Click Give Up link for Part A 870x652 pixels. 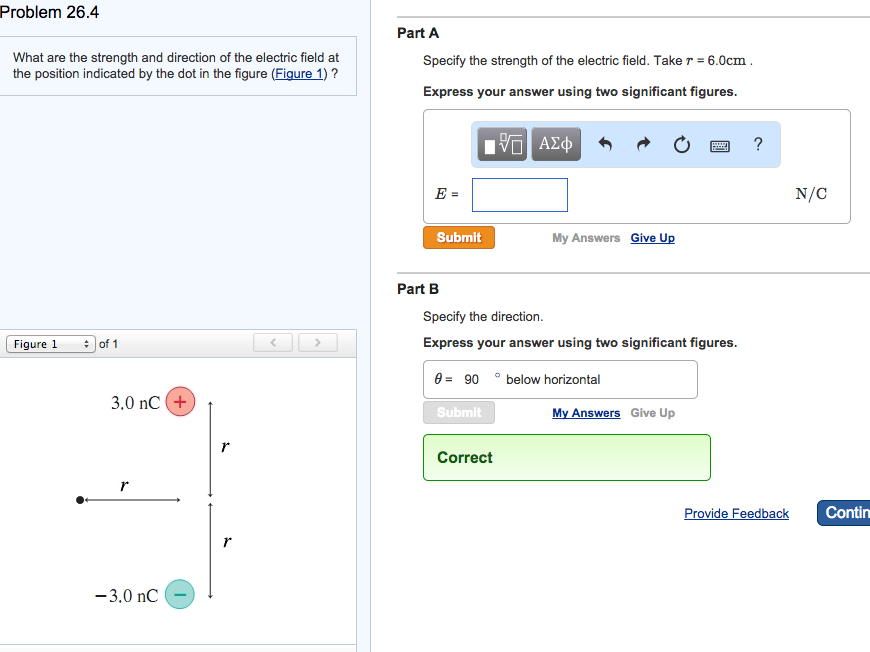point(652,238)
